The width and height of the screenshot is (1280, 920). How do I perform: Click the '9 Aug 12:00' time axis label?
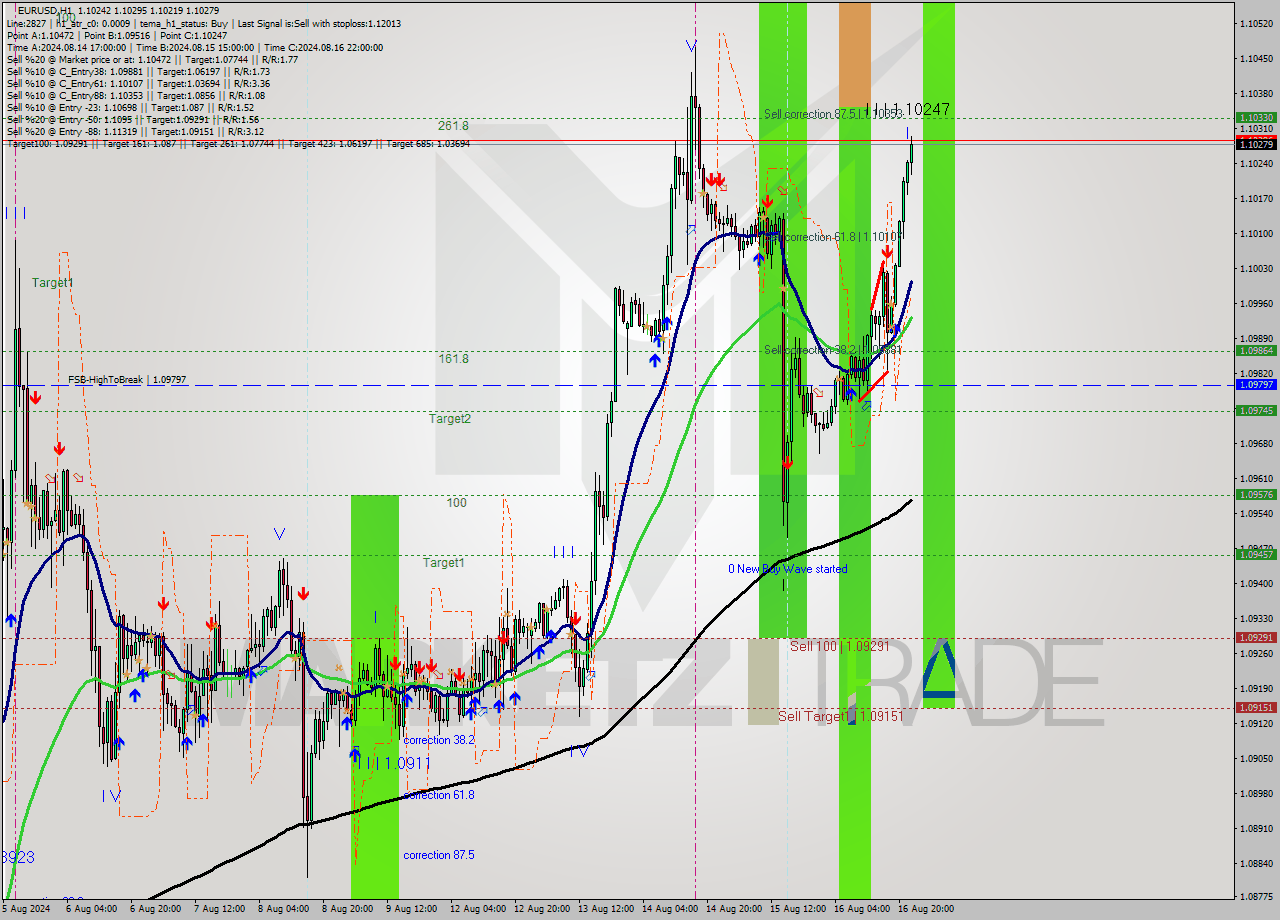coord(411,909)
